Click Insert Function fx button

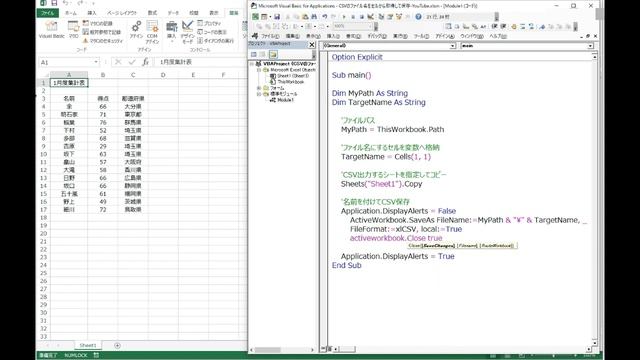click(145, 62)
